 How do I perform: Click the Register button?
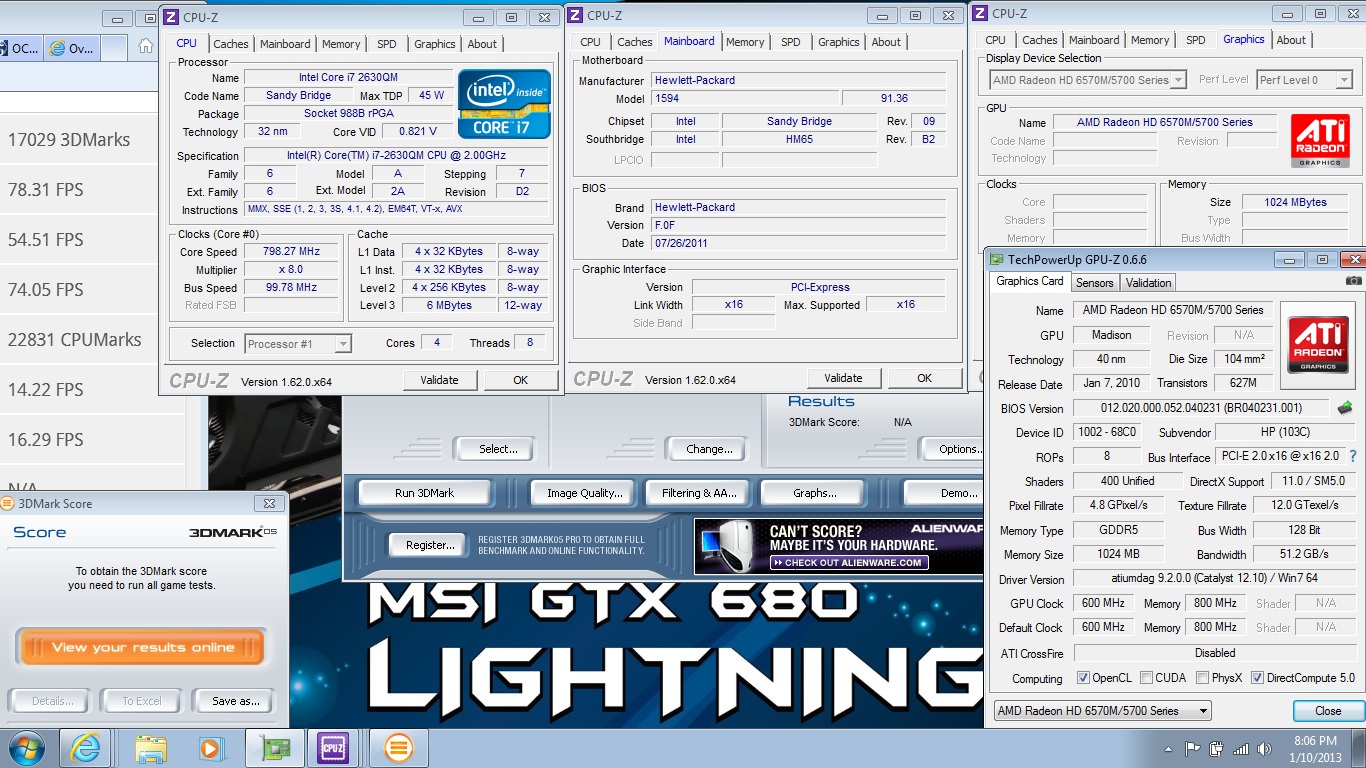pyautogui.click(x=430, y=545)
